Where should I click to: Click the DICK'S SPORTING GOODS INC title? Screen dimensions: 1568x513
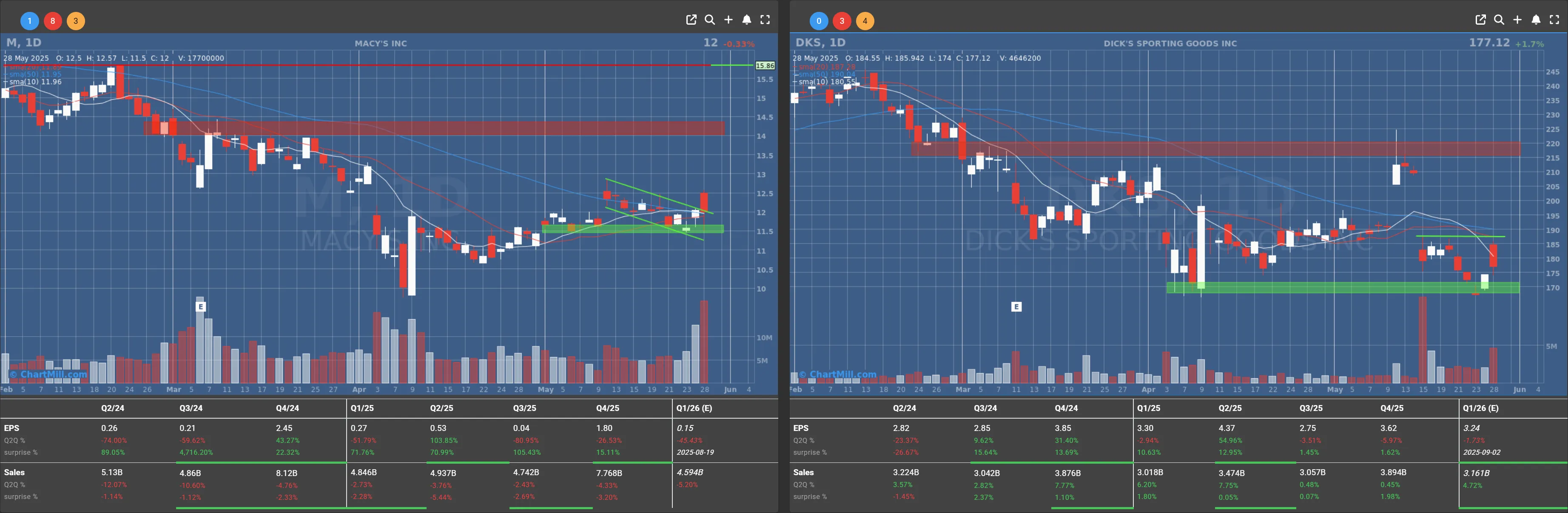tap(1170, 43)
